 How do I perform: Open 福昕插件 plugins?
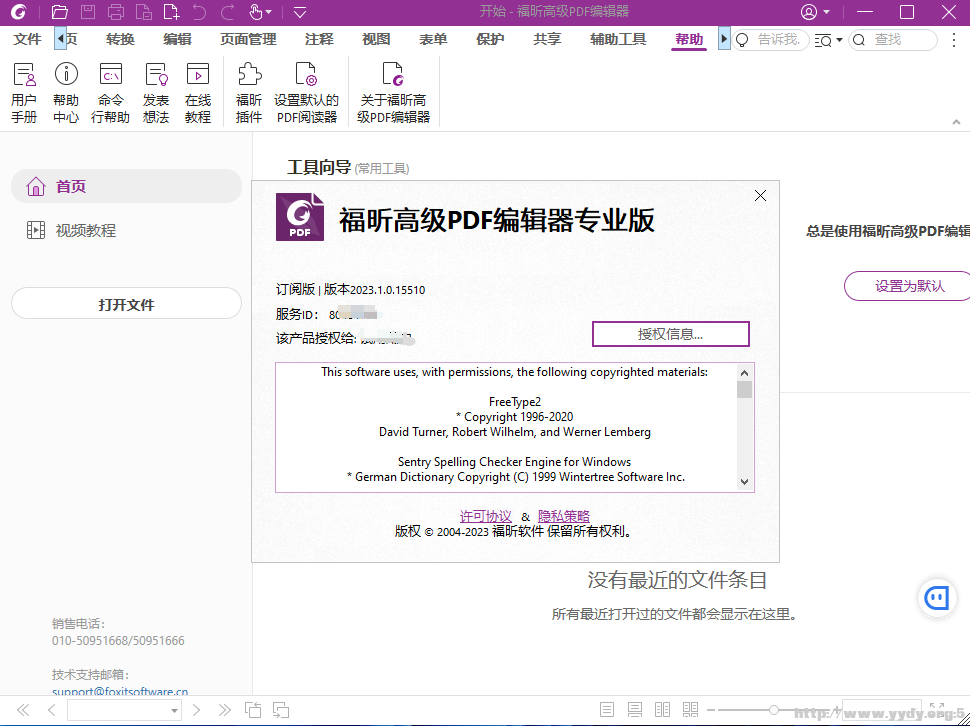(249, 93)
